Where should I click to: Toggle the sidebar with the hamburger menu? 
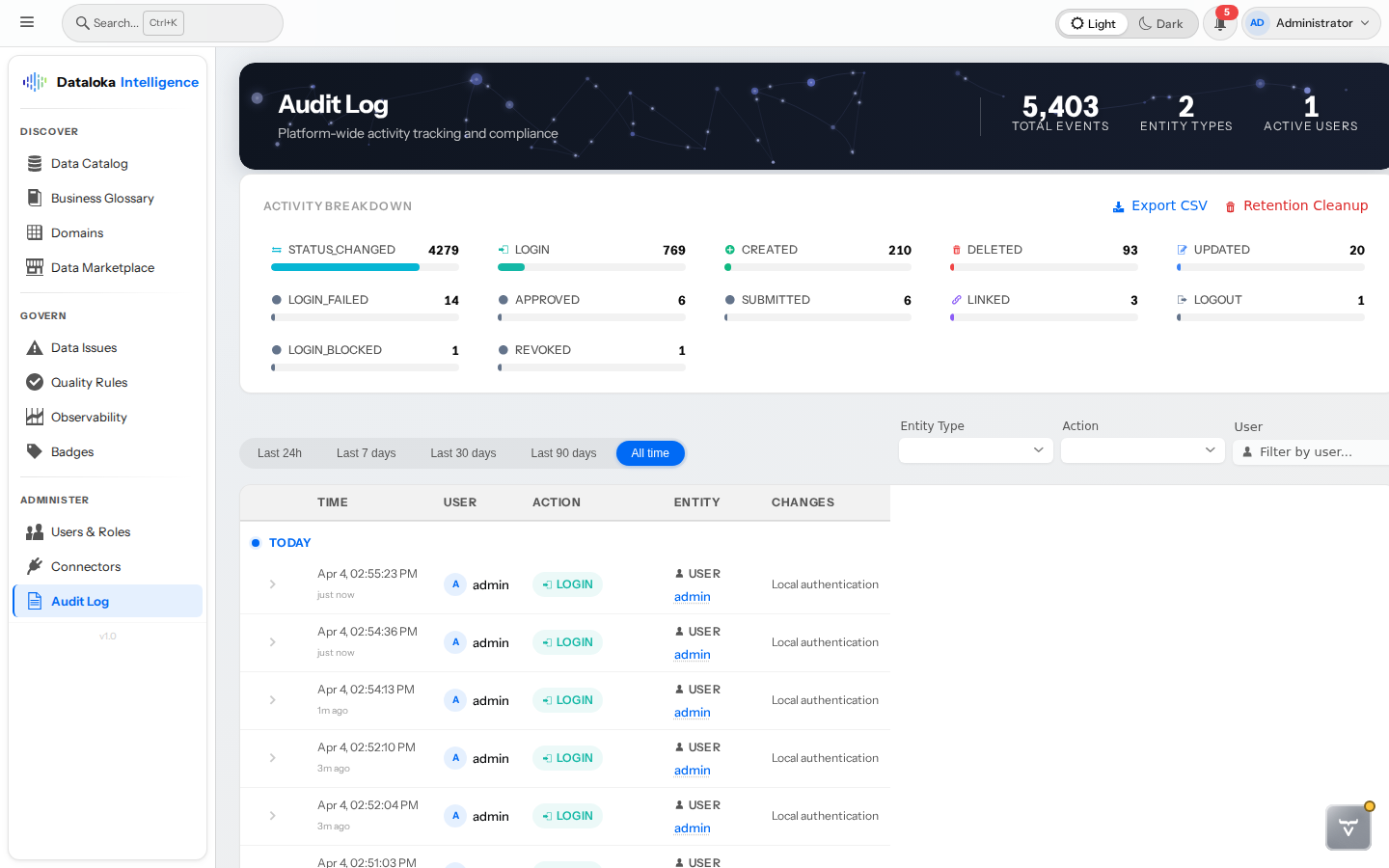click(27, 21)
